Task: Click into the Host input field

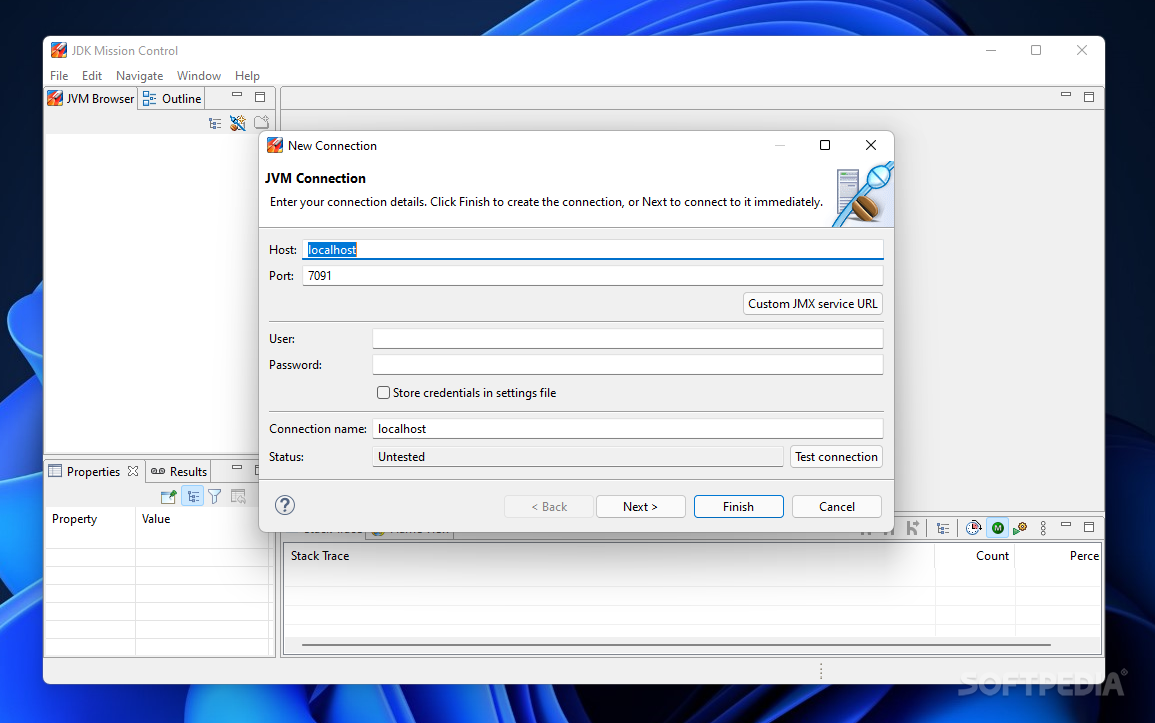Action: click(592, 250)
